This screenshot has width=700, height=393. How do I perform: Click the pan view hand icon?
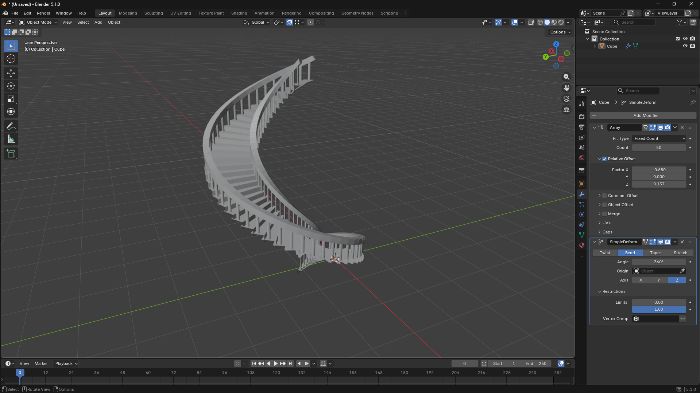tap(567, 88)
